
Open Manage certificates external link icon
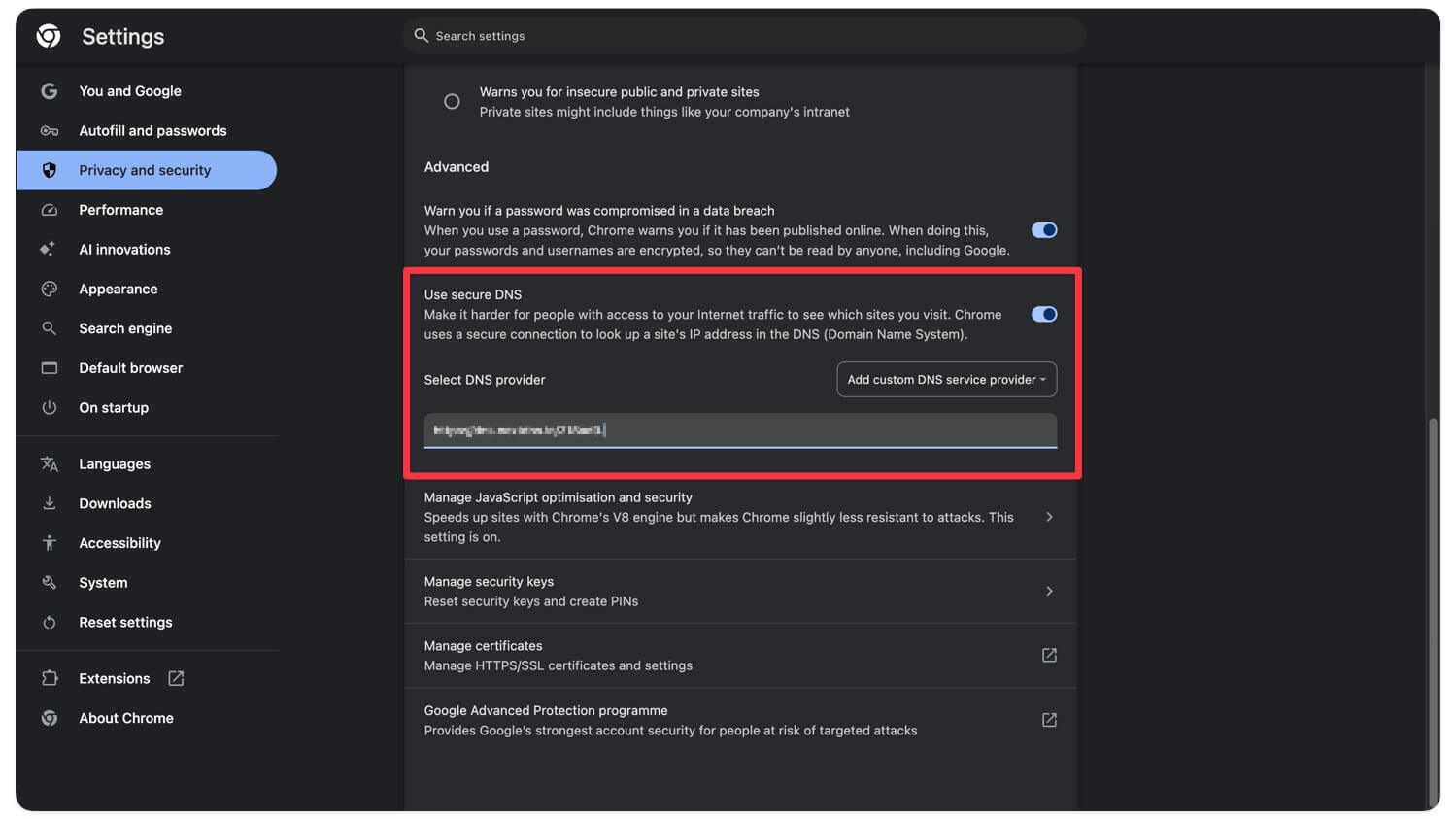click(x=1049, y=656)
